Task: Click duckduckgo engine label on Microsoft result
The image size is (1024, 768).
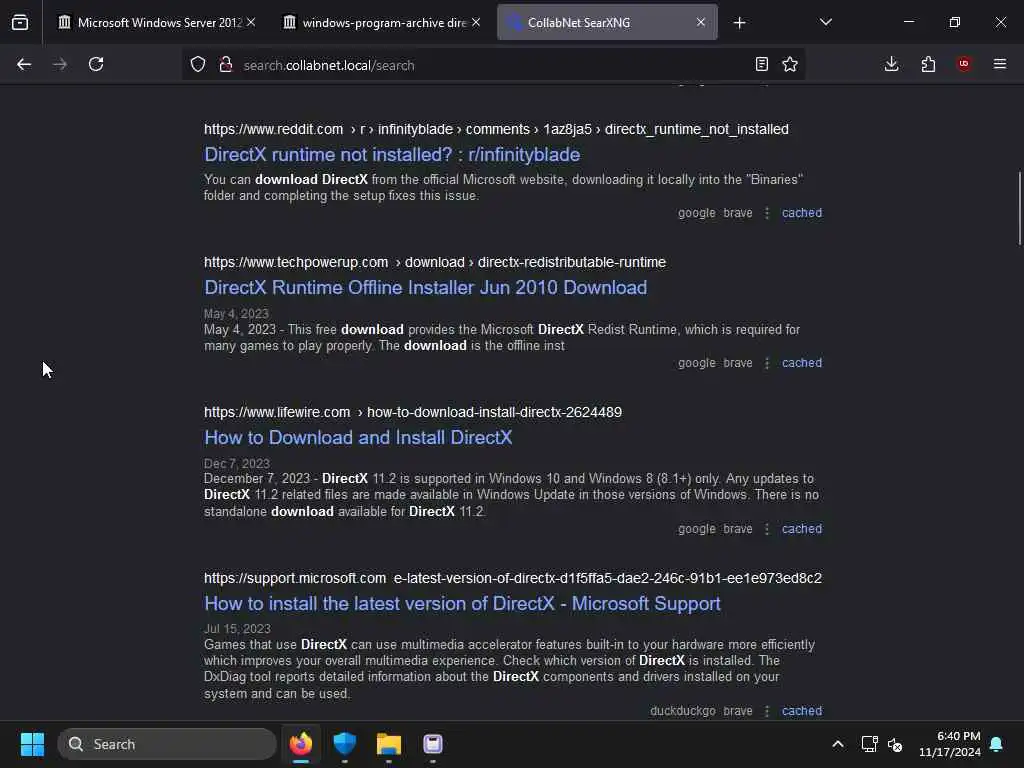Action: (682, 711)
